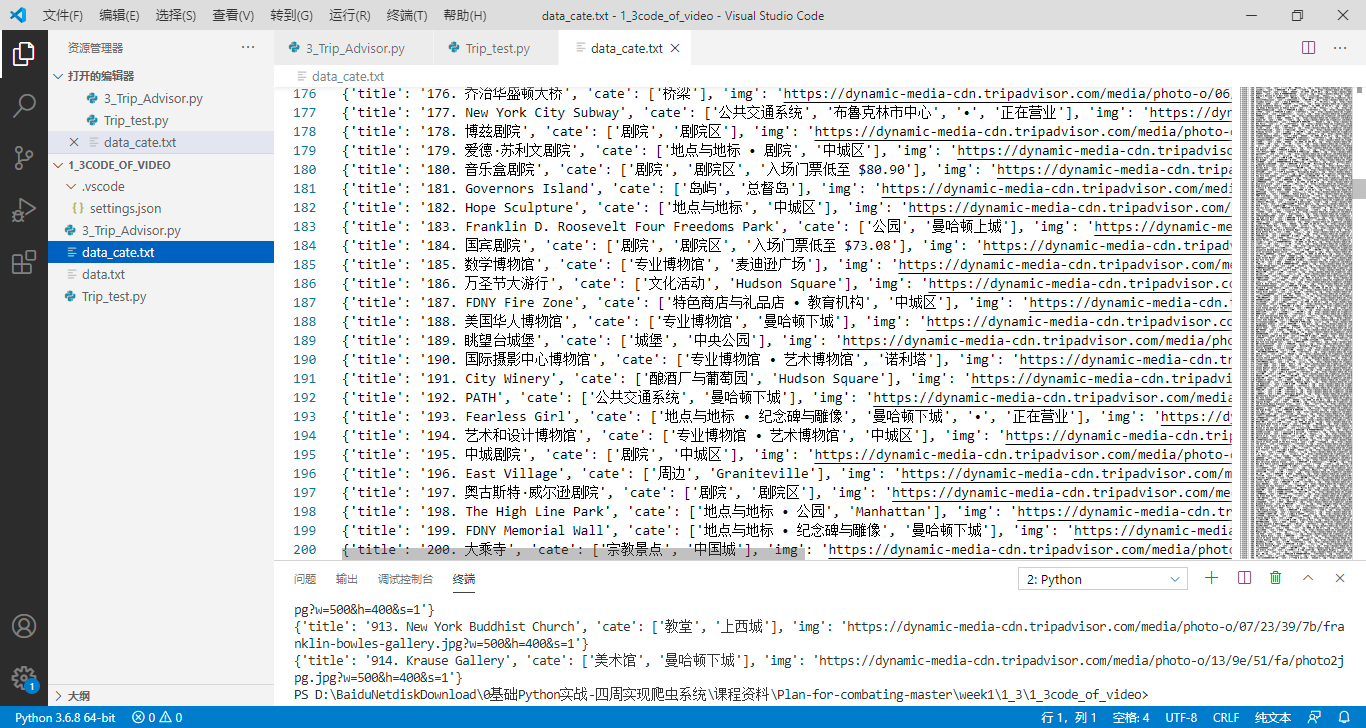Click line number 185 in the gutter
This screenshot has width=1366, height=728.
coord(305,265)
